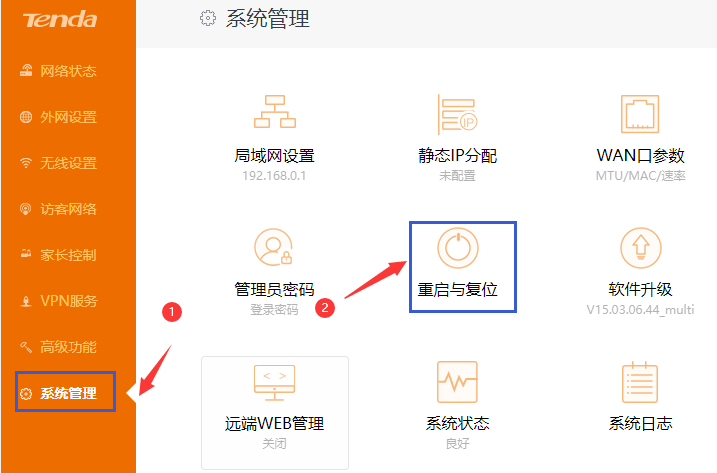Click the MTU/MAC/速率 subtitle
The height and width of the screenshot is (473, 717).
click(640, 176)
